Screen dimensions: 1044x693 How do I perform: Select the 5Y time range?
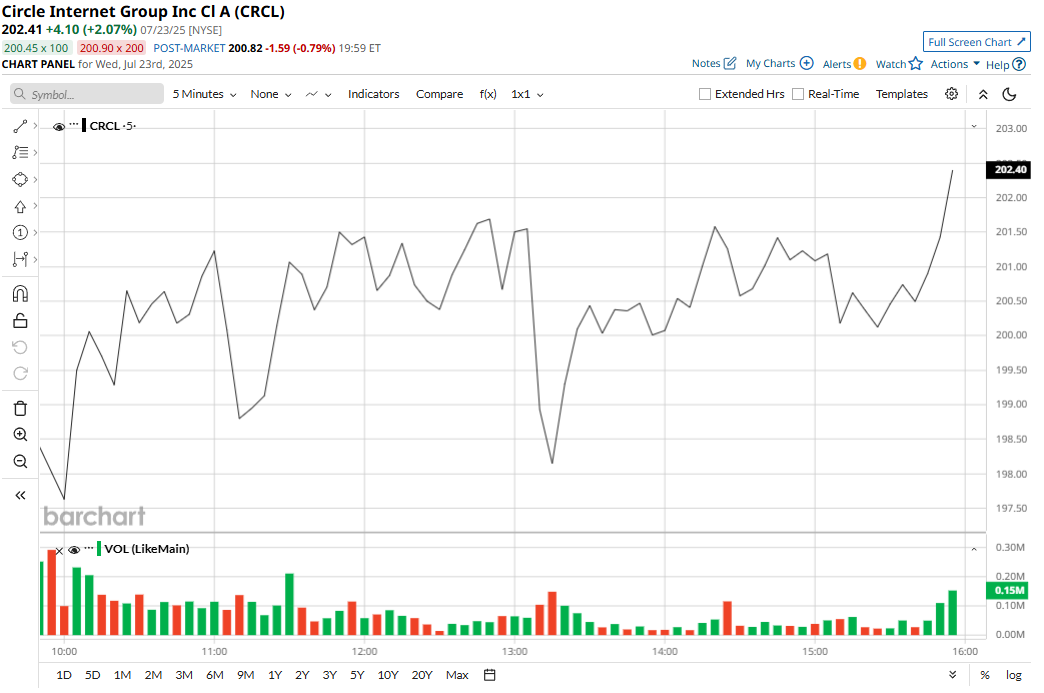click(x=357, y=675)
